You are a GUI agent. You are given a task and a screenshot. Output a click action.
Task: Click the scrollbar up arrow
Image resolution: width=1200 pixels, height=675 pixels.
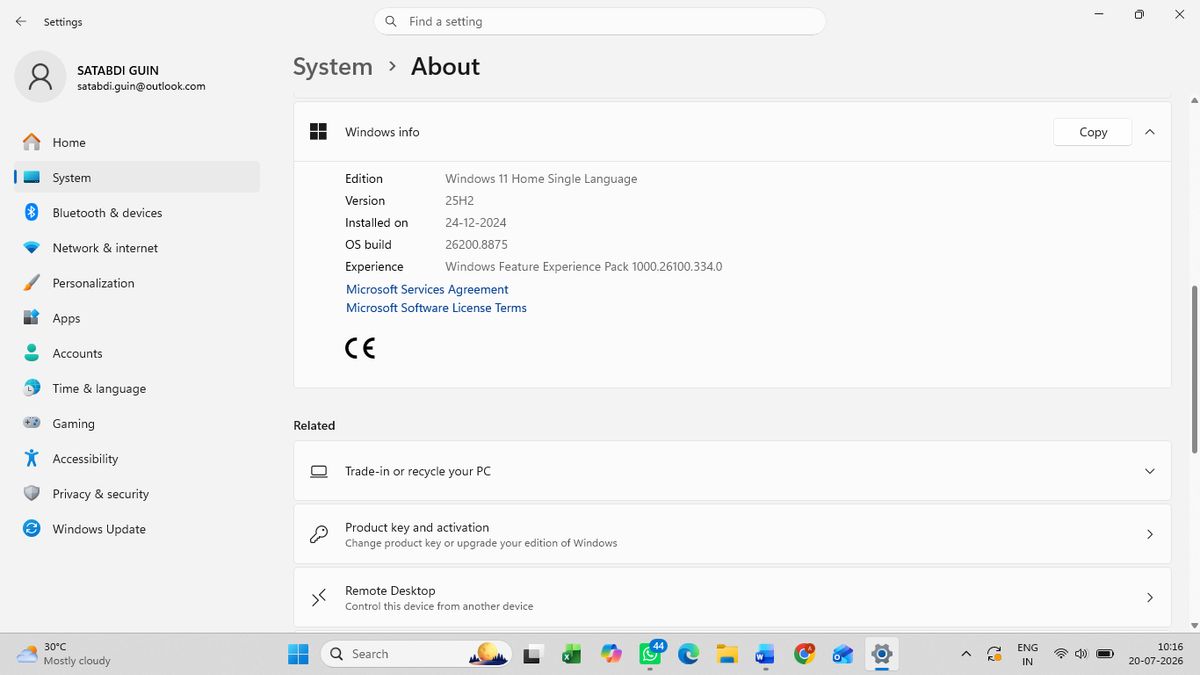[x=1194, y=101]
